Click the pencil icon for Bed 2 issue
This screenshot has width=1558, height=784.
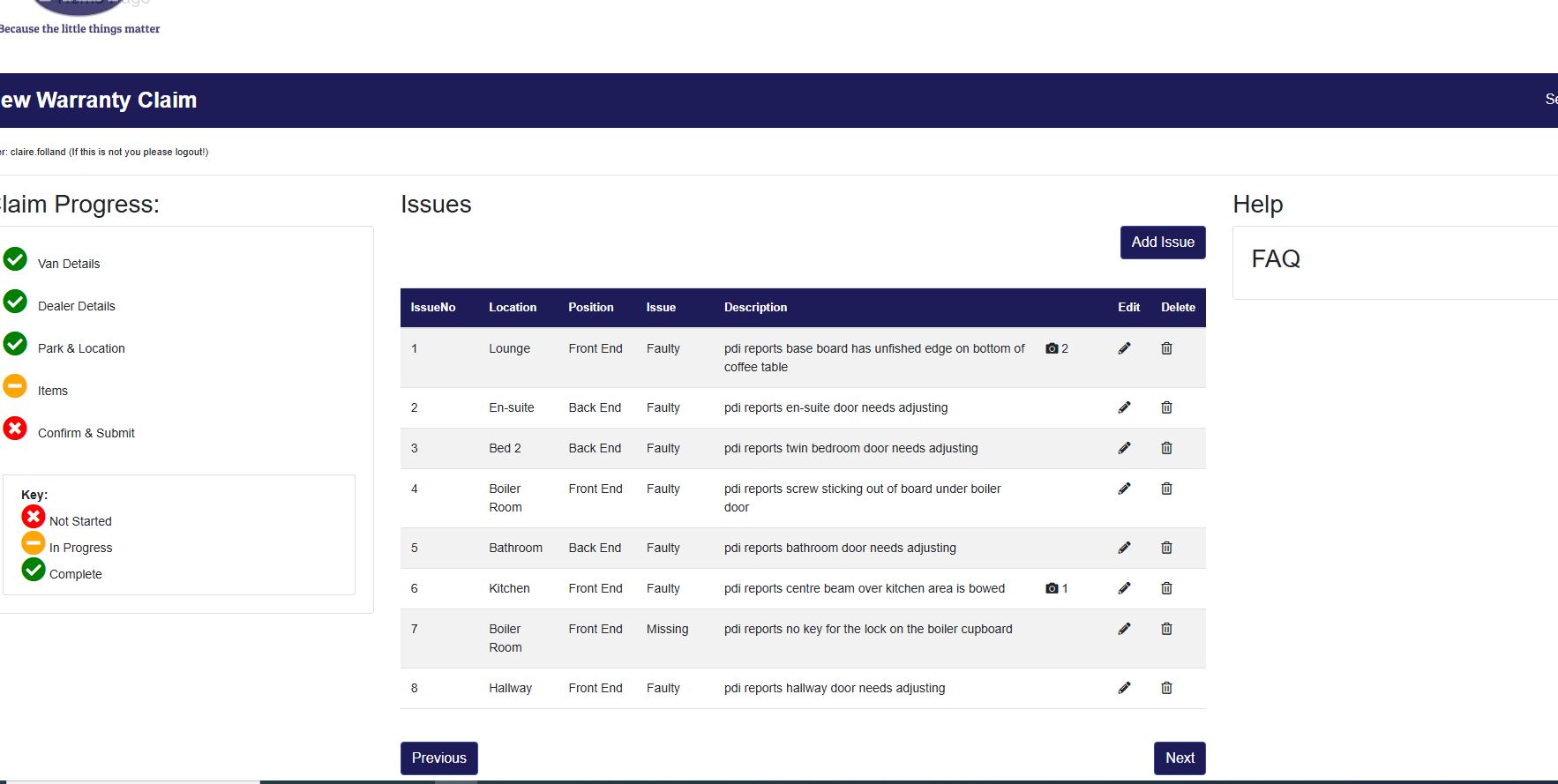pyautogui.click(x=1124, y=448)
